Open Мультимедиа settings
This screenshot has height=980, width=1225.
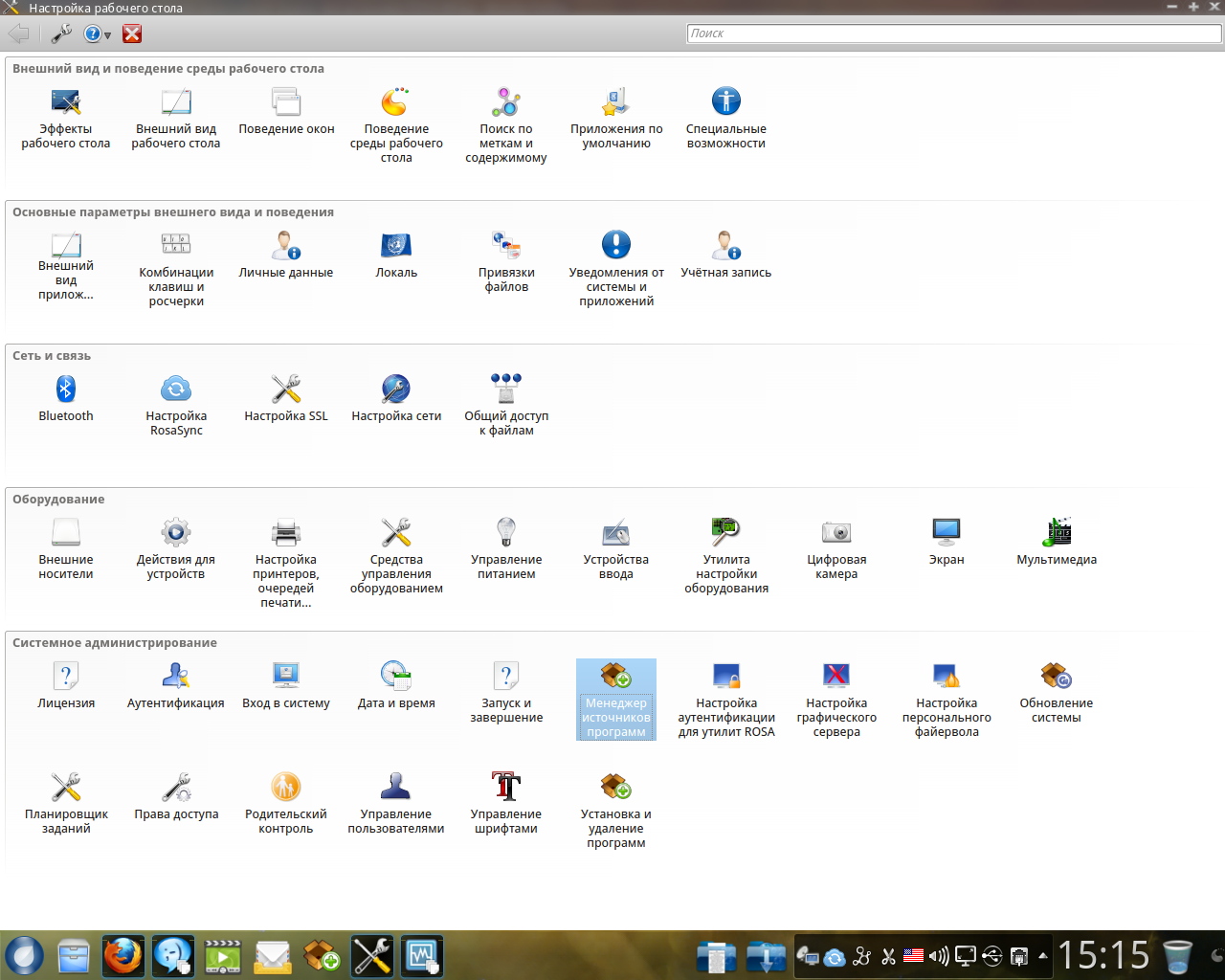(1056, 533)
